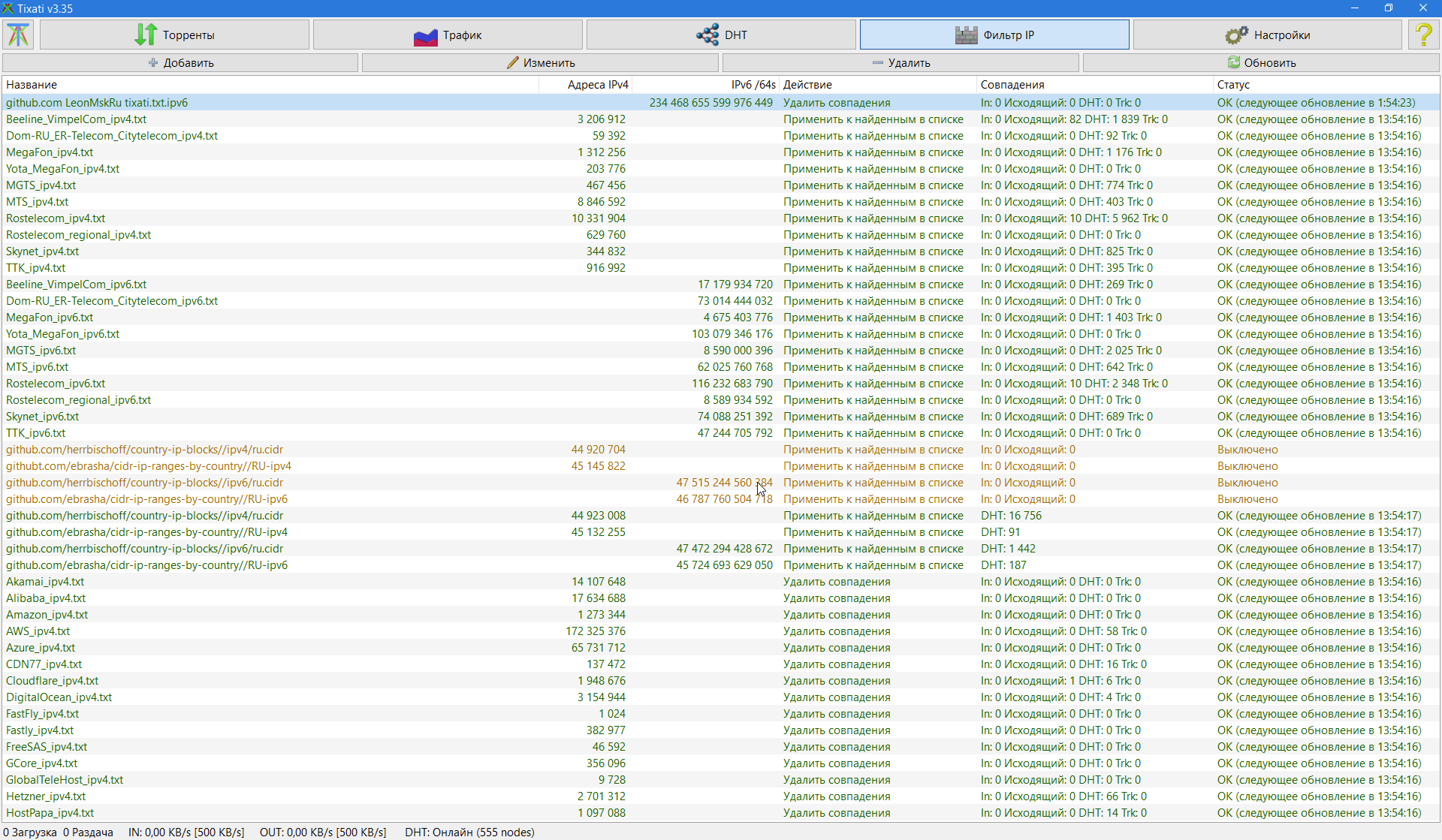Sort by the Совпадения column header
Screen dimensions: 1442x840
coord(1094,85)
